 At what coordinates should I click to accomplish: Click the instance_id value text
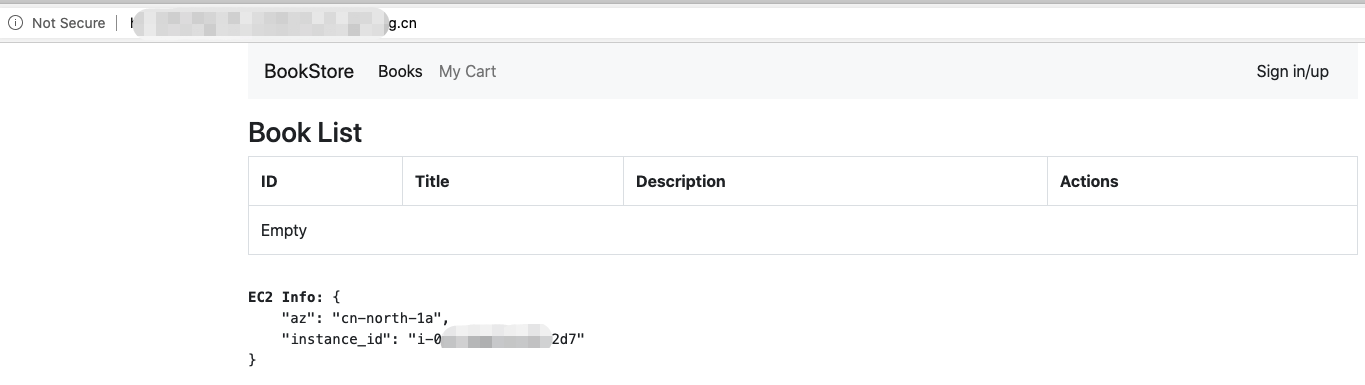click(495, 339)
